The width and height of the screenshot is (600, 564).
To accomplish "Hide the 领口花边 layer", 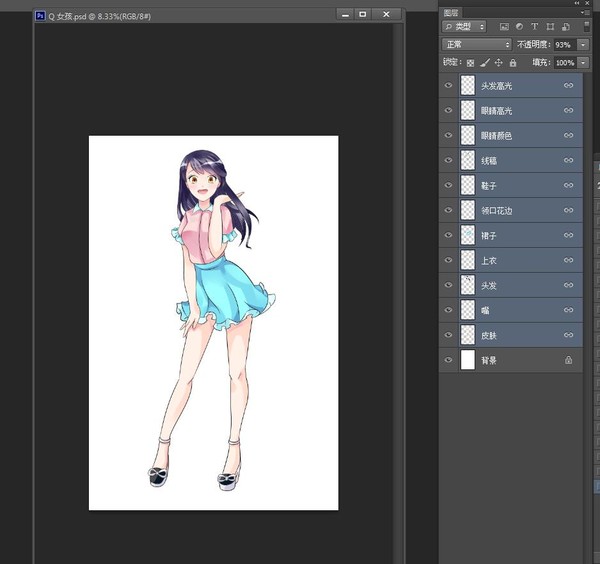I will pos(448,210).
